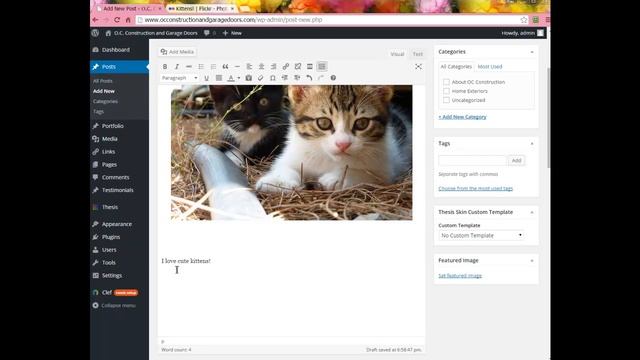The height and width of the screenshot is (360, 640).
Task: Redo the last undone edit
Action: 321,78
